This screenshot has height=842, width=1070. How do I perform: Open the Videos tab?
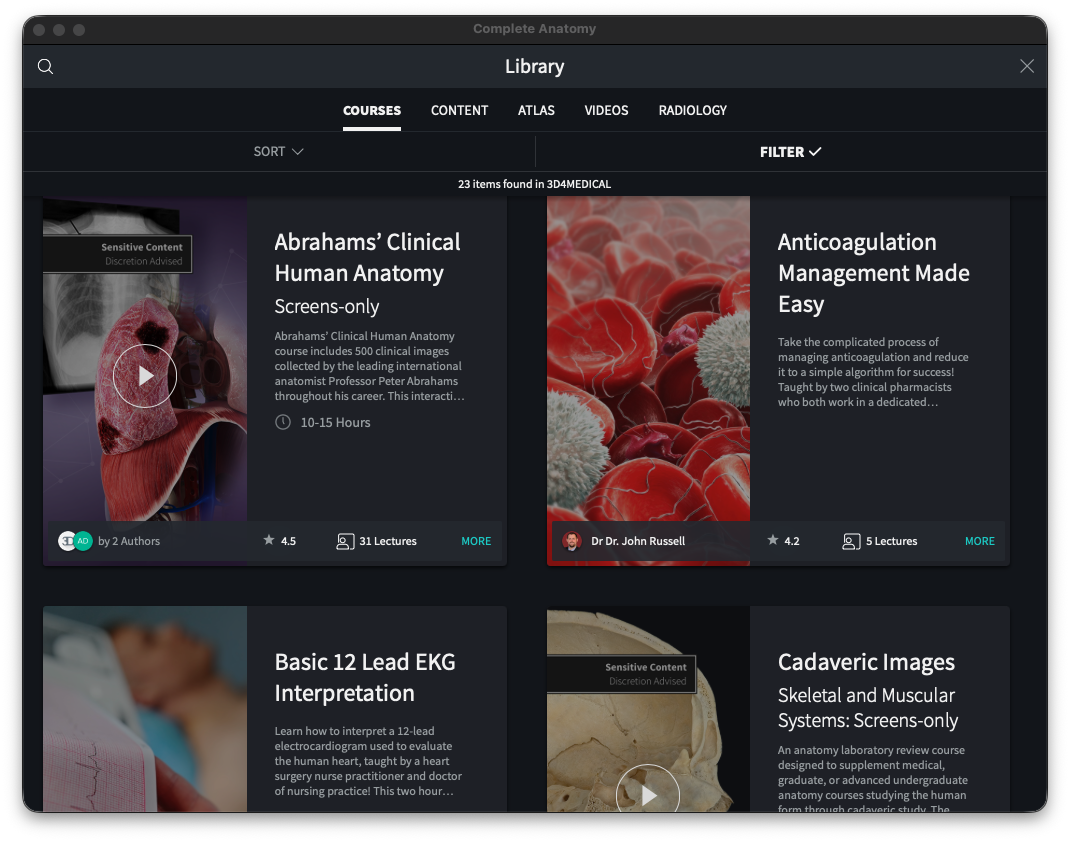(x=606, y=111)
